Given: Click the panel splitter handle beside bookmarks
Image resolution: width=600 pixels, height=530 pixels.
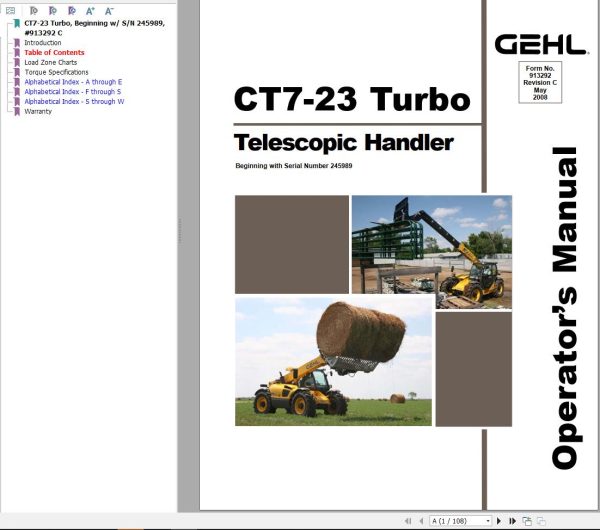Looking at the screenshot, I should 179,231.
